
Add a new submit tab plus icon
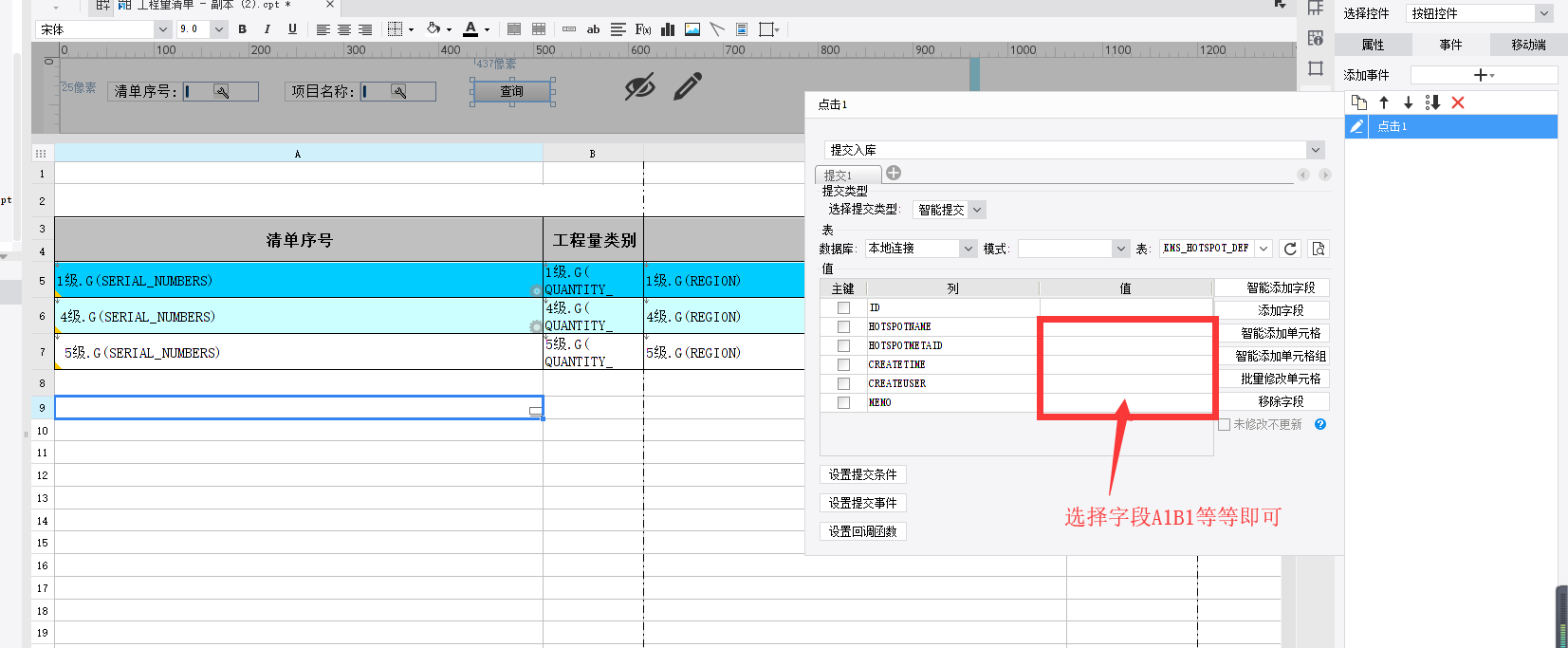[x=894, y=173]
